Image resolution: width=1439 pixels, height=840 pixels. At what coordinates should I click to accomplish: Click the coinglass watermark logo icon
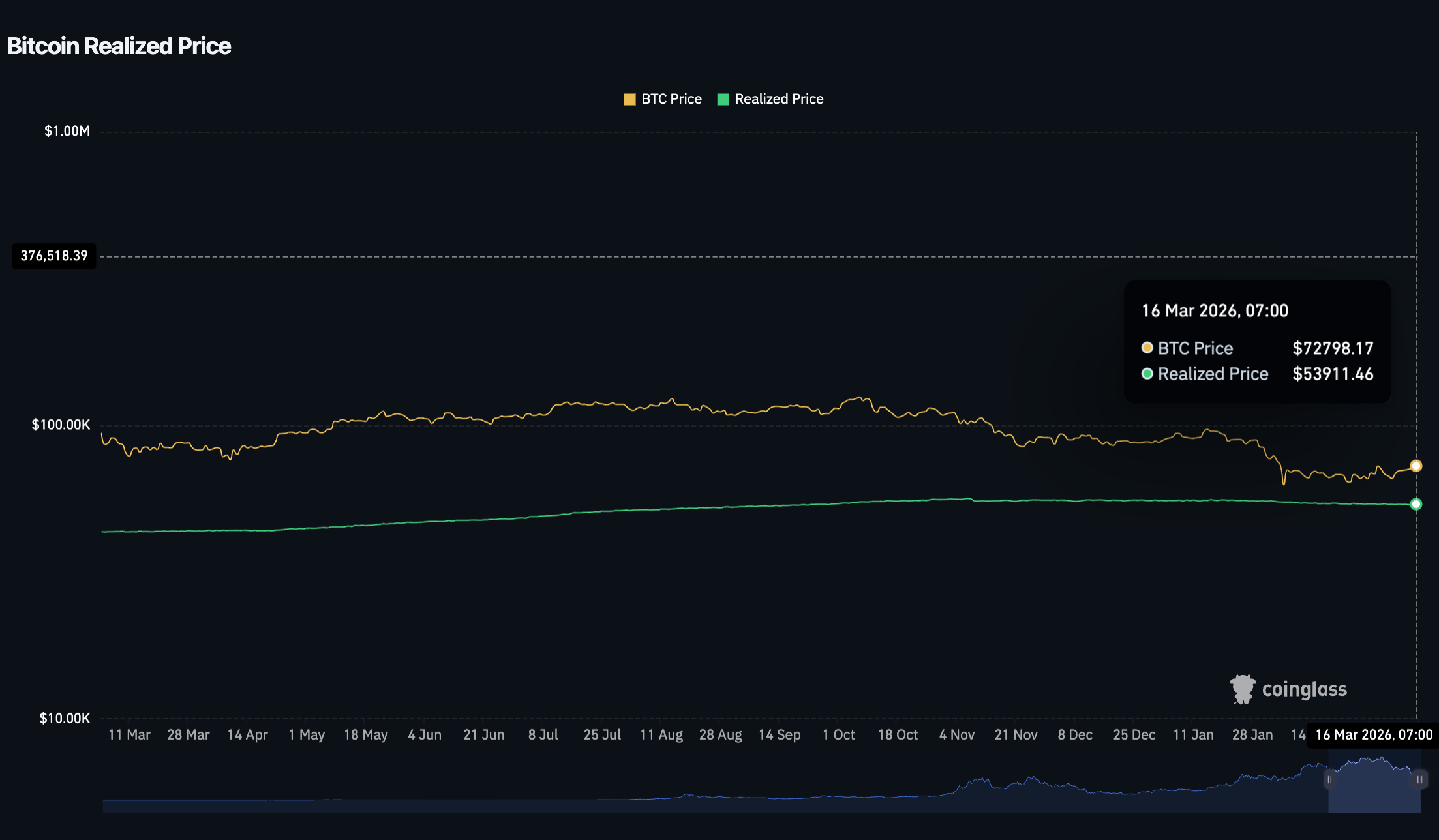click(x=1242, y=689)
